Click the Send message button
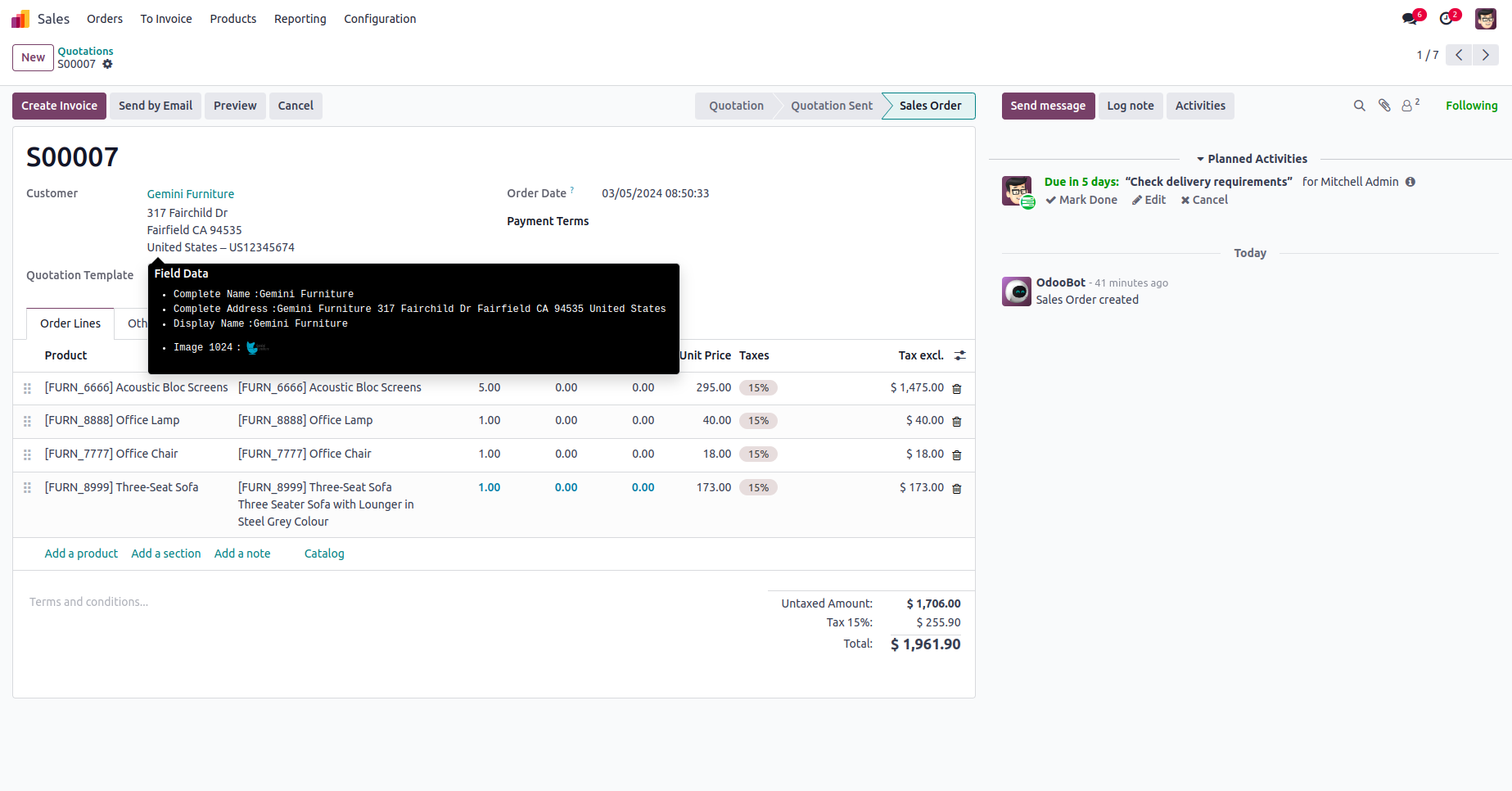 click(1048, 106)
